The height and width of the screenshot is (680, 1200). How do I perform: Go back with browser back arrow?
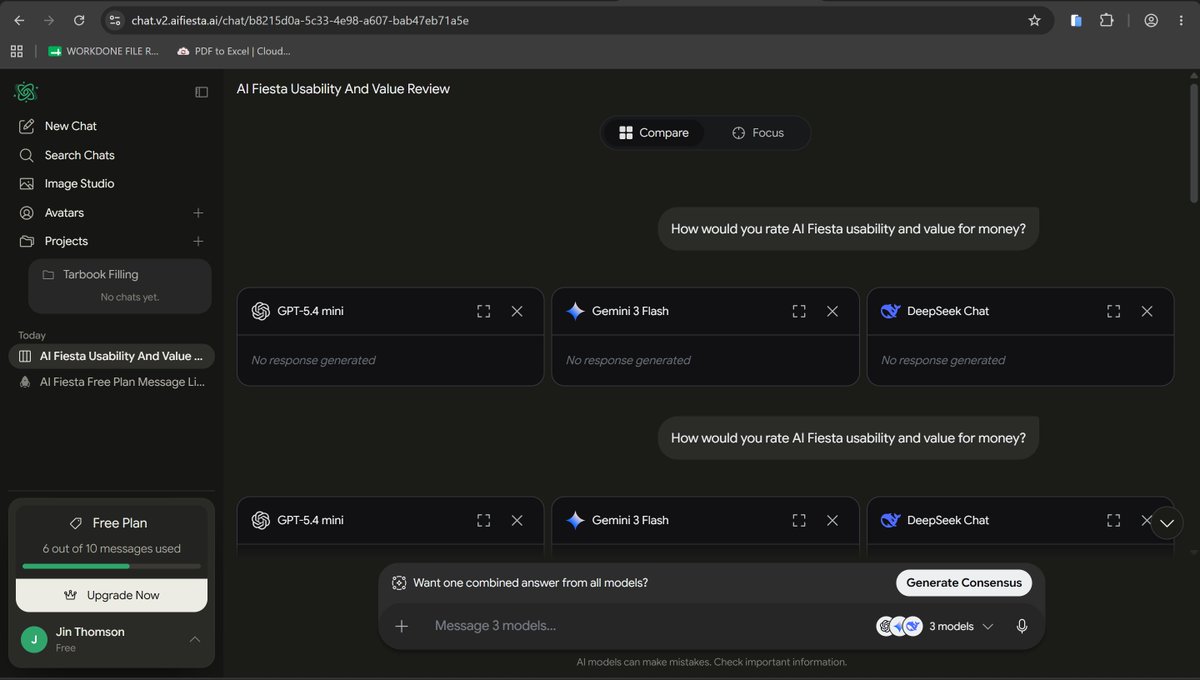coord(19,20)
